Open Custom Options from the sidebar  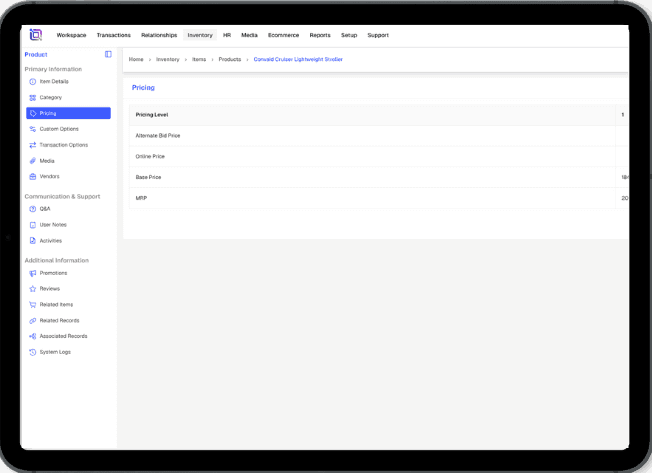coord(59,129)
